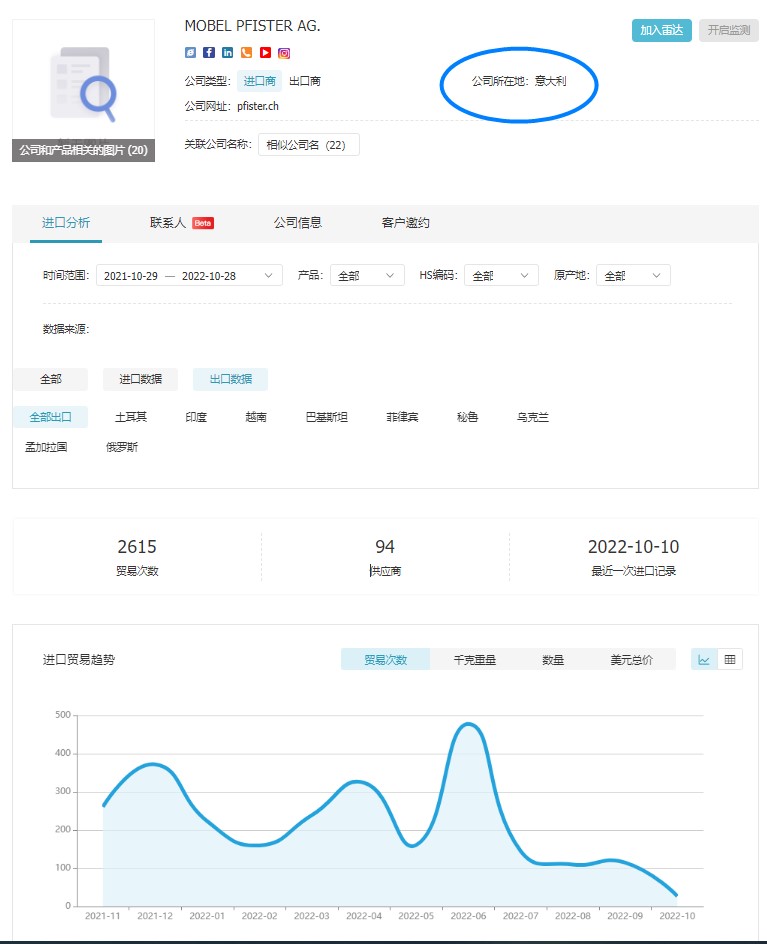Open the 产品 dropdown

point(367,276)
